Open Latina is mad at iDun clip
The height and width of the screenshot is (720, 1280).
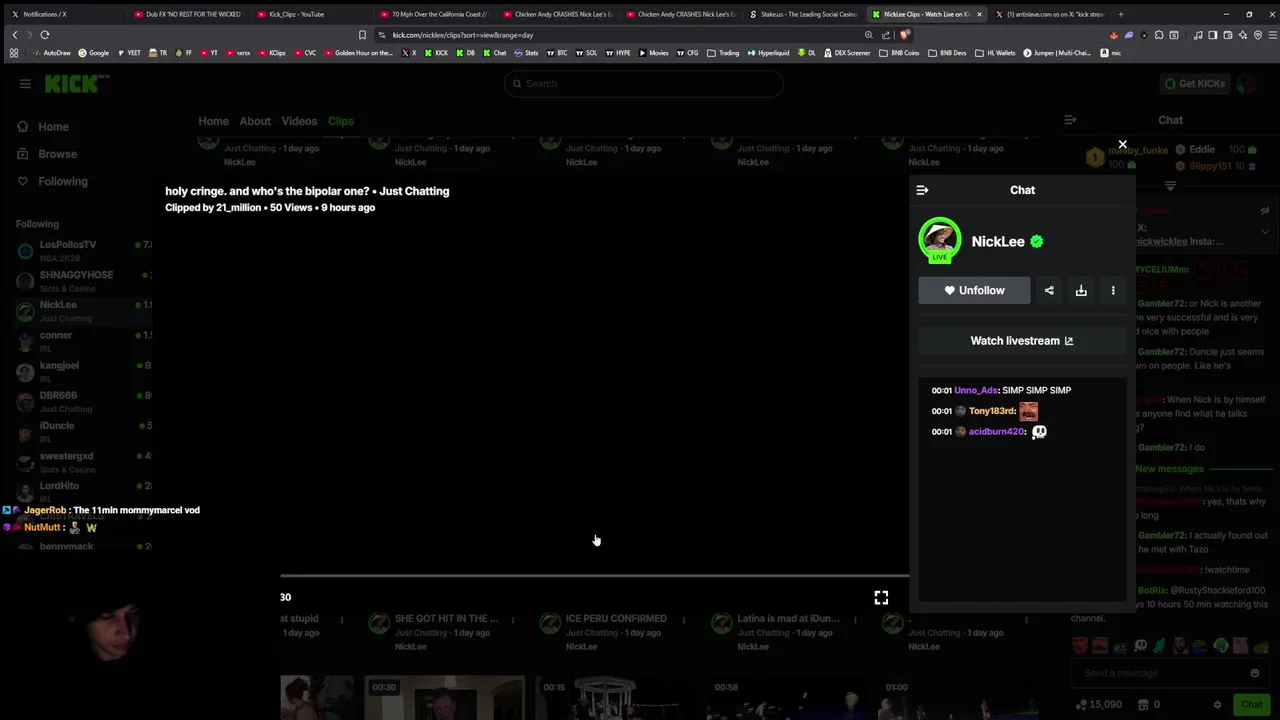coord(788,619)
